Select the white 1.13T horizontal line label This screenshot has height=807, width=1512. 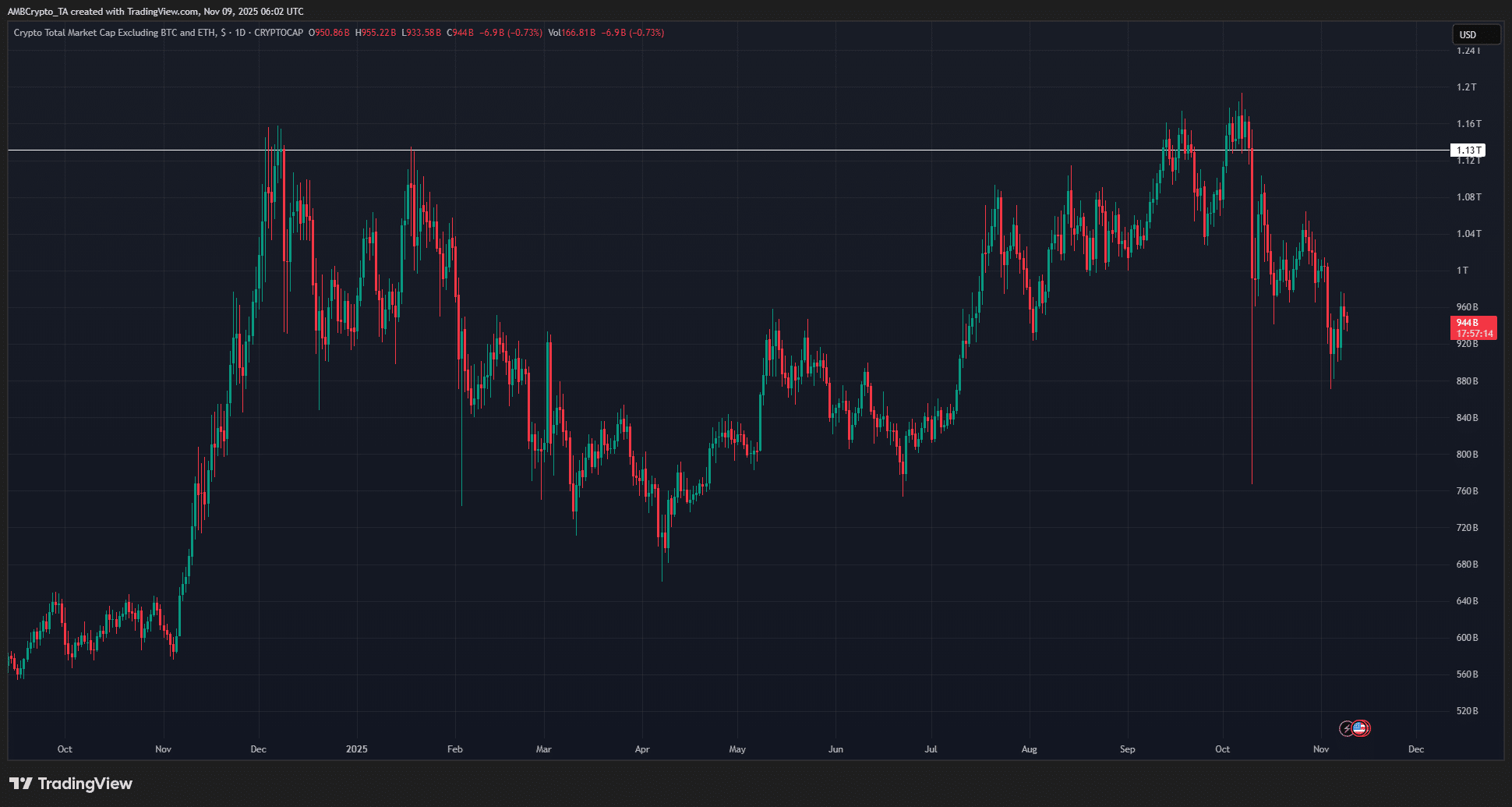click(x=1468, y=150)
